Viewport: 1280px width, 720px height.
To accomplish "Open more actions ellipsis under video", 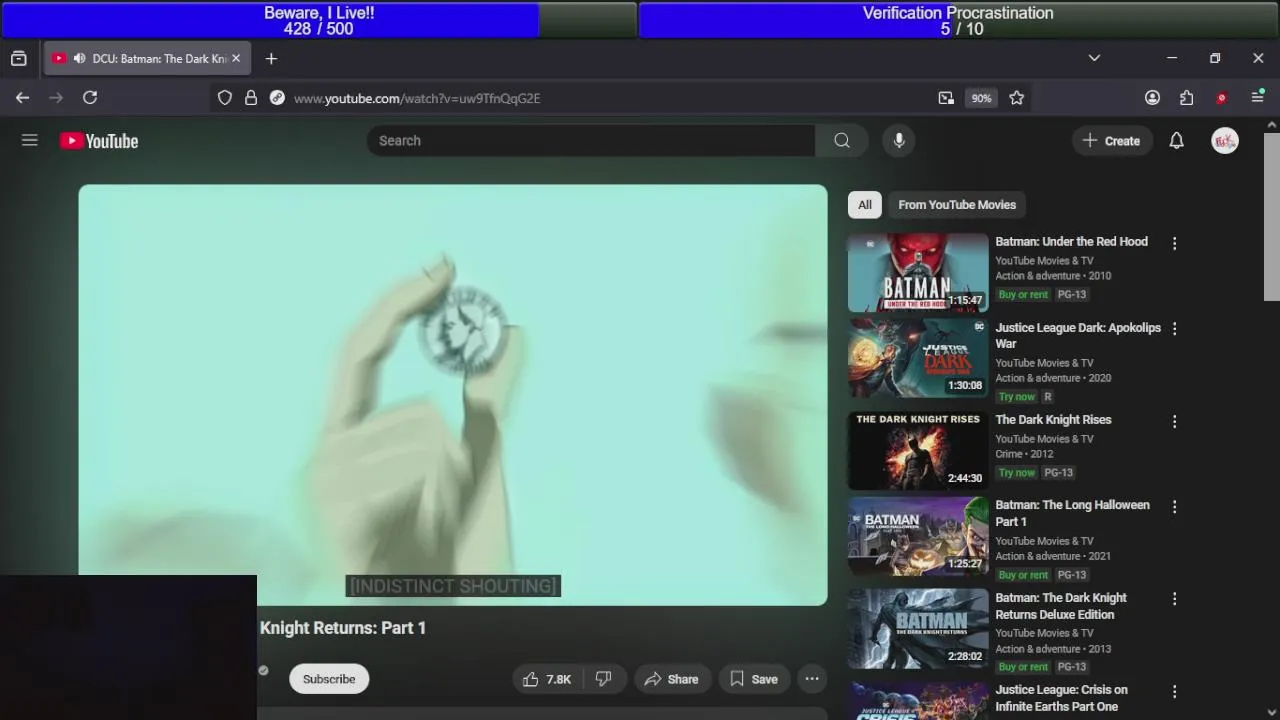I will point(812,679).
